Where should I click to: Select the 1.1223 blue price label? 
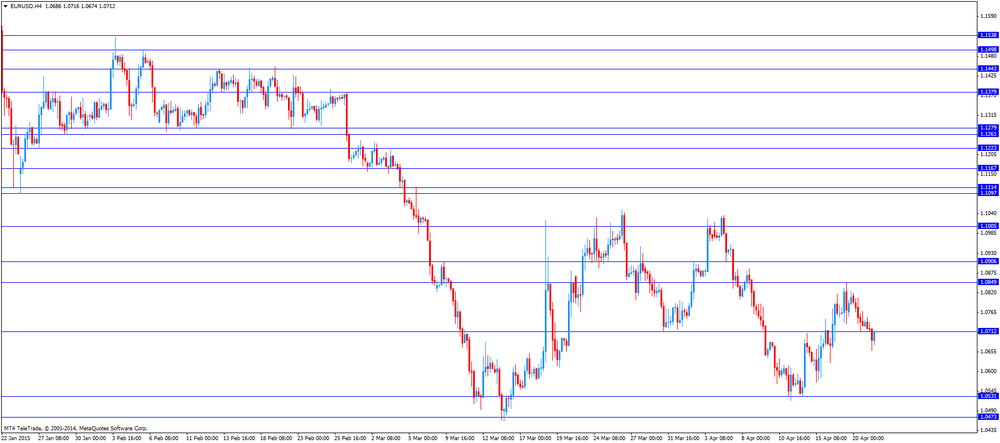[x=987, y=149]
